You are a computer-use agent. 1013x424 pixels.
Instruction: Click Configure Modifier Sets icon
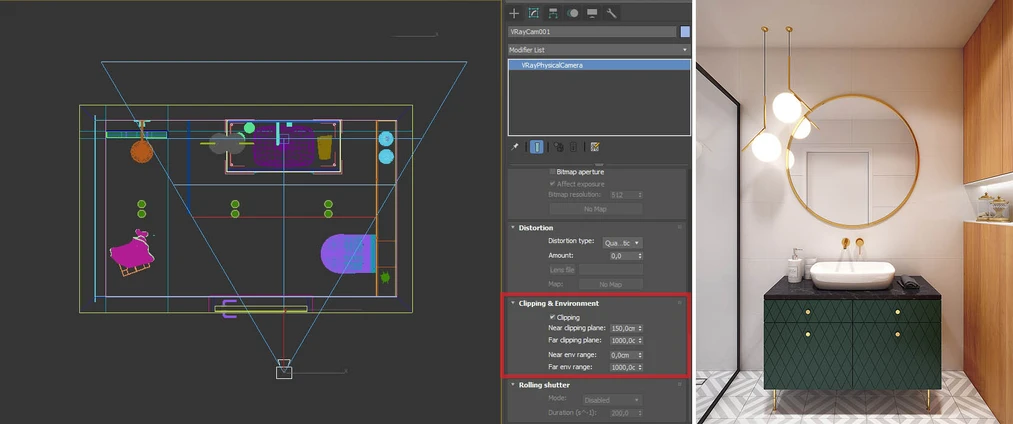595,147
